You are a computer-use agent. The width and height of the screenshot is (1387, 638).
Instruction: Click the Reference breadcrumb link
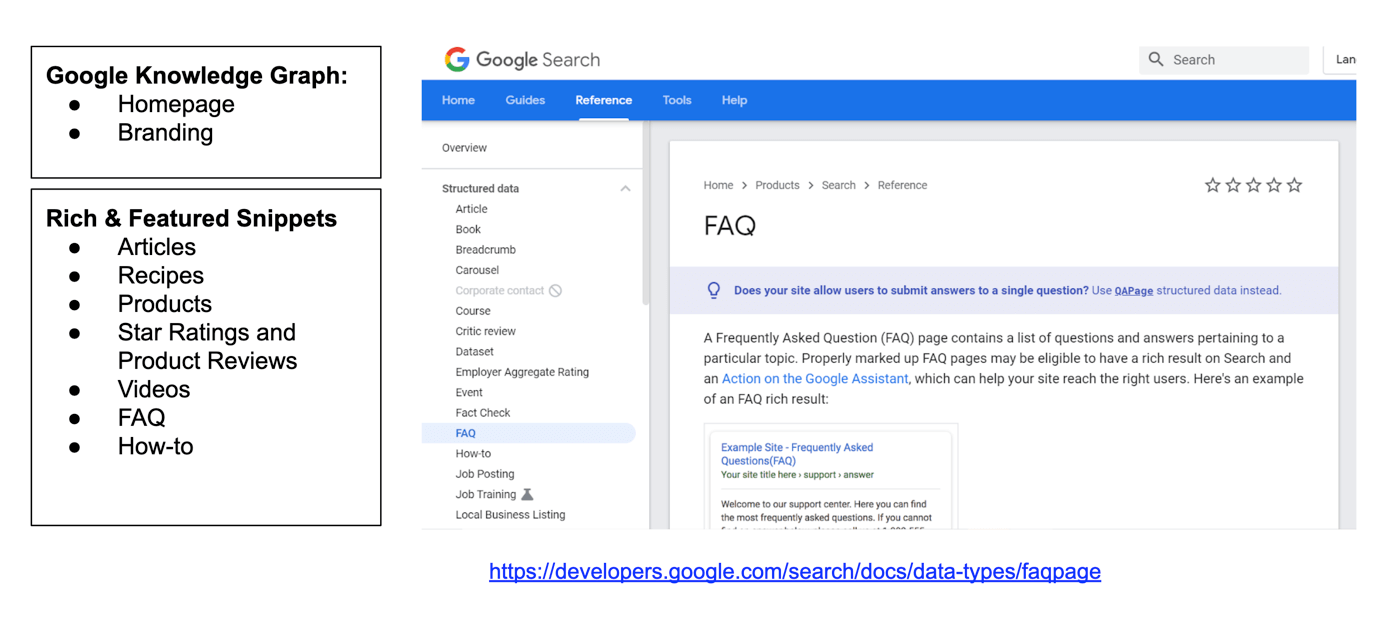point(902,185)
